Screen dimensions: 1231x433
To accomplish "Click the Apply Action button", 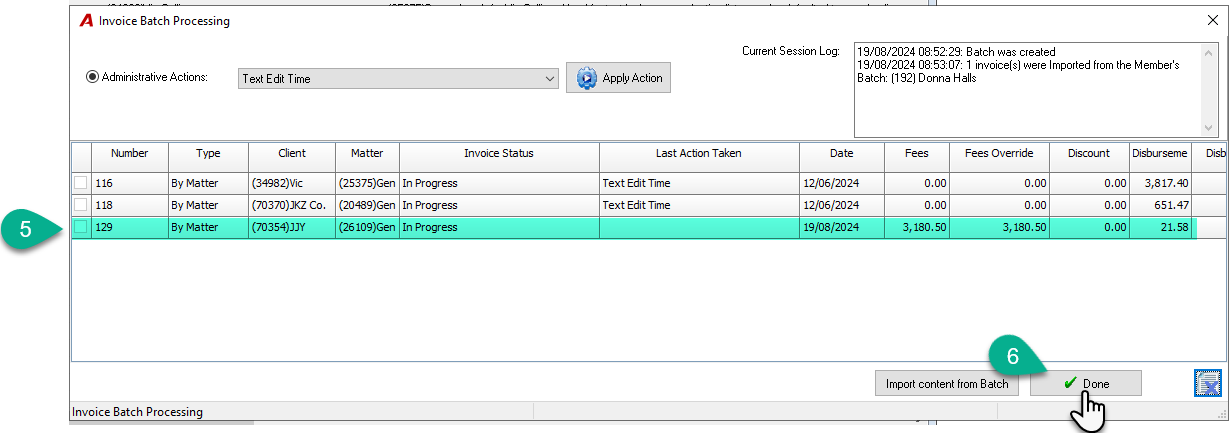I will pos(618,78).
